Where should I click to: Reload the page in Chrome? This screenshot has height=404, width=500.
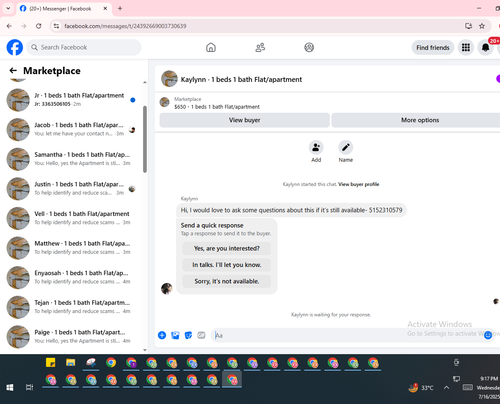click(x=39, y=26)
